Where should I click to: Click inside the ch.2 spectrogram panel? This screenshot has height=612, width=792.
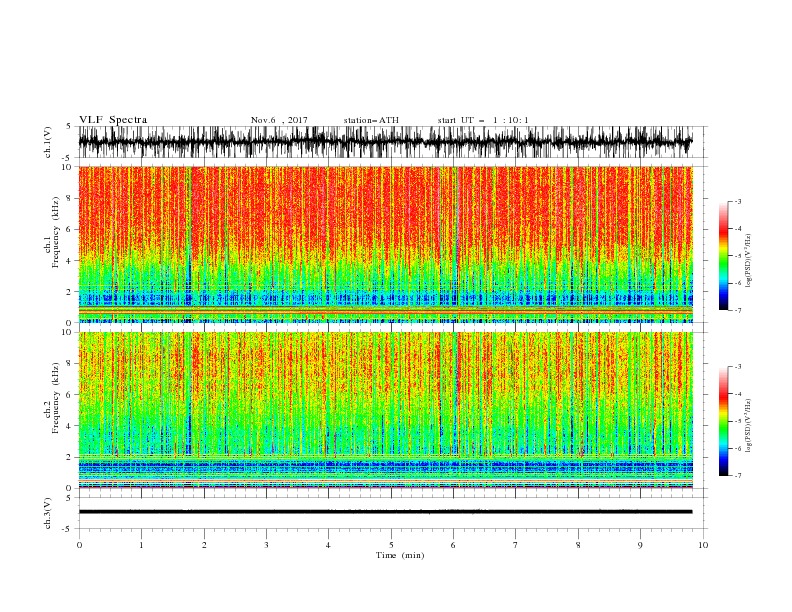point(385,410)
